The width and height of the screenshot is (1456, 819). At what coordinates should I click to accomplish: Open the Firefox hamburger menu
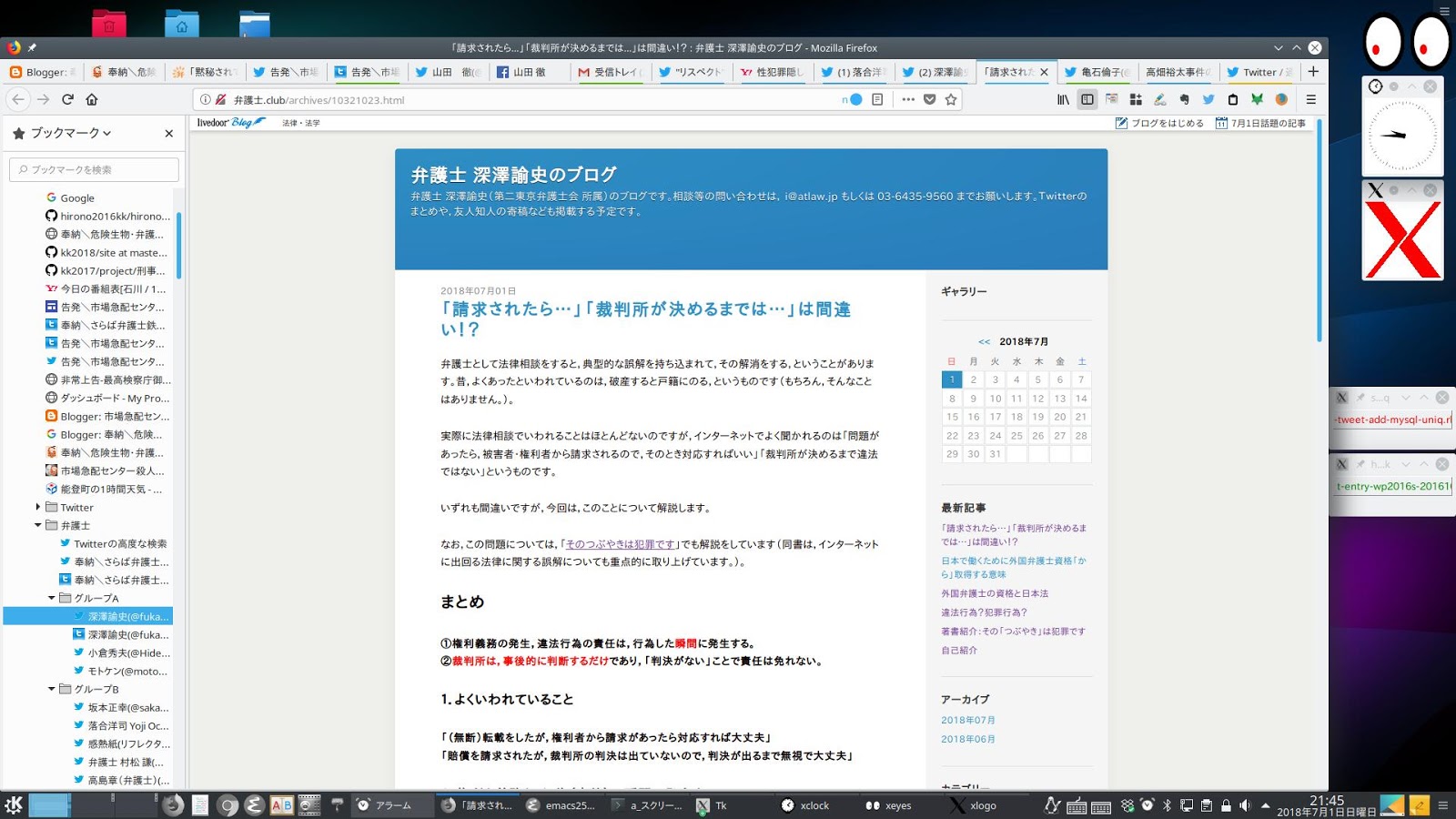(x=1311, y=99)
